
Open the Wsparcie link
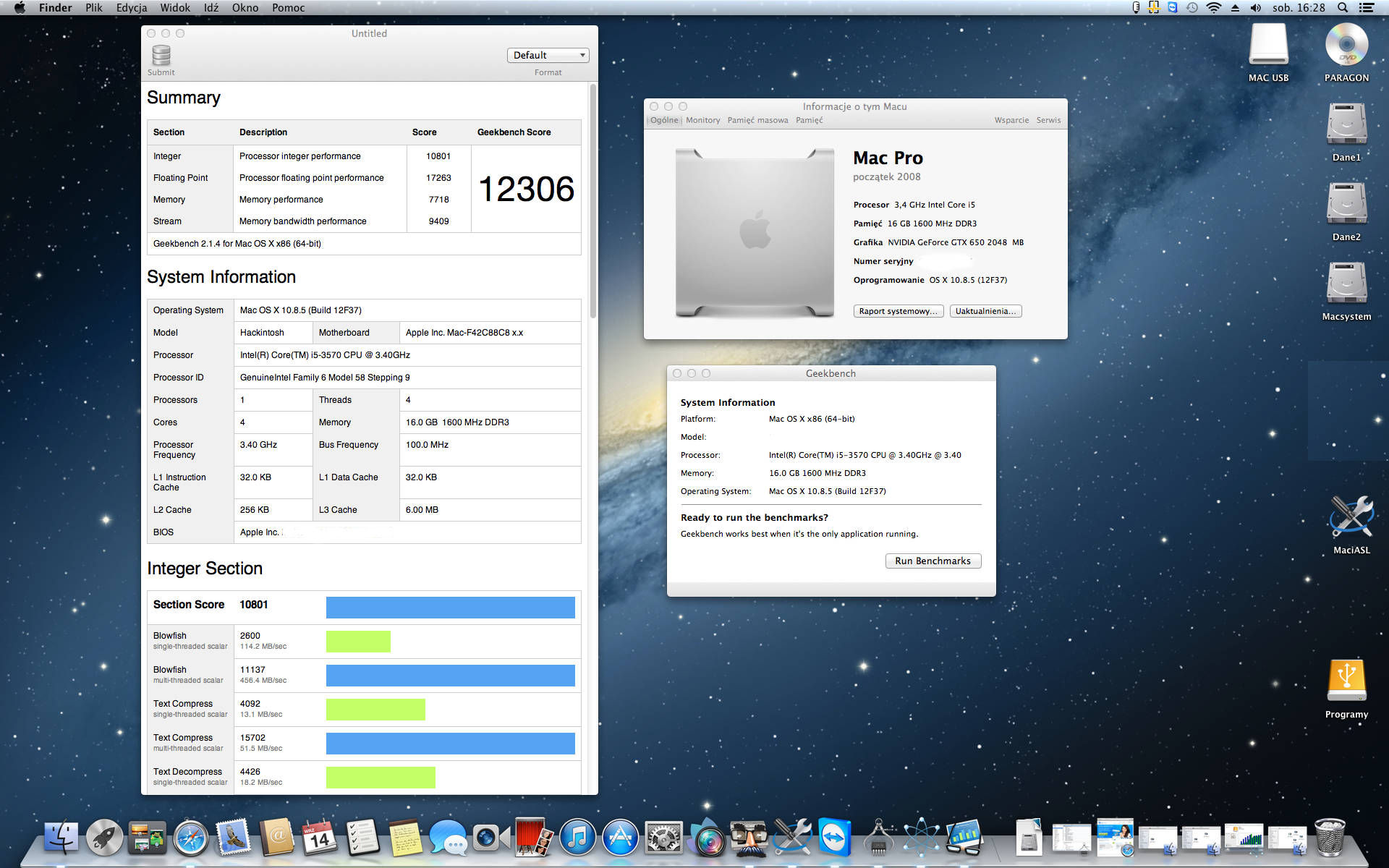point(1011,120)
